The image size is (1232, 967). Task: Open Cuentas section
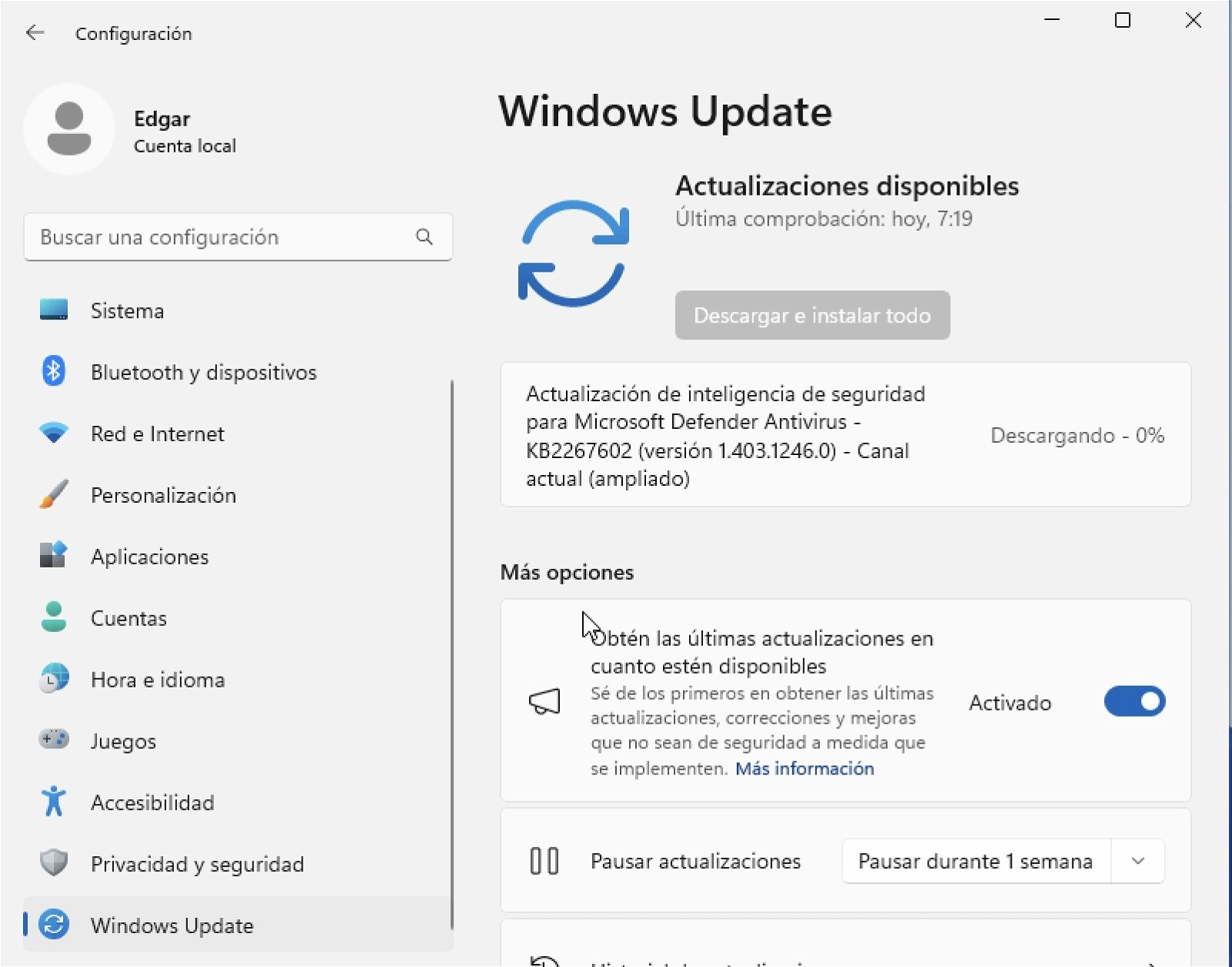pos(238,617)
